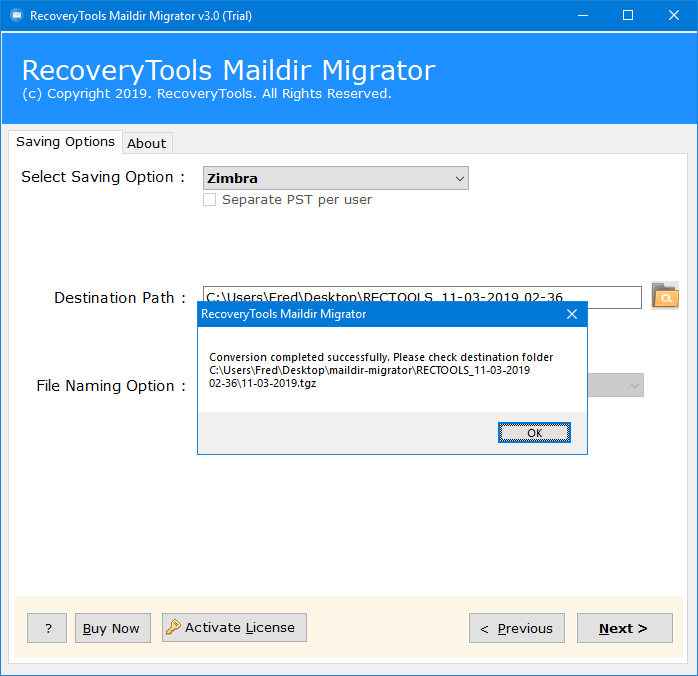Go back with Previous button
Viewport: 698px width, 676px height.
tap(516, 628)
